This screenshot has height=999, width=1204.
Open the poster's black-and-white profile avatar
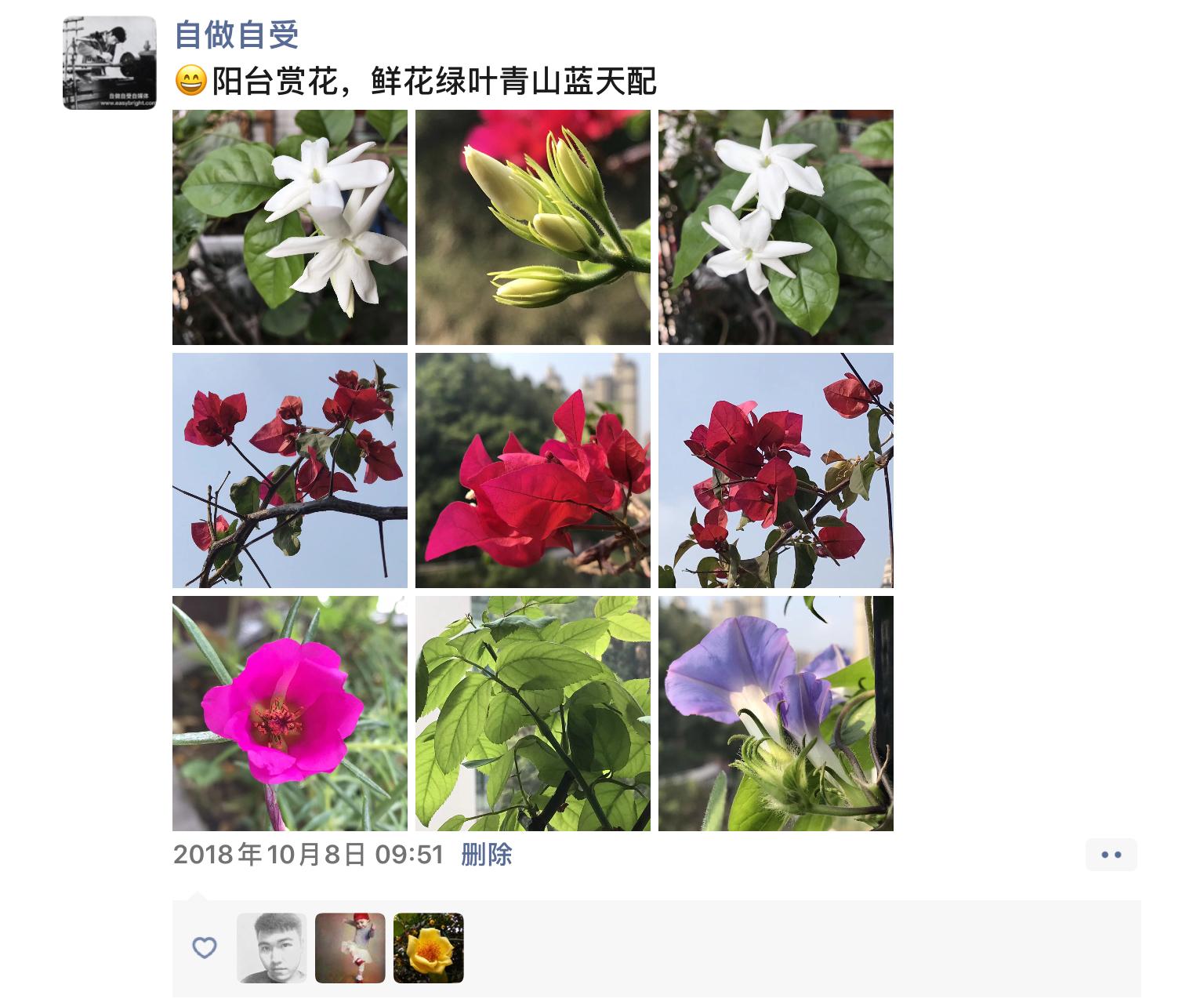click(110, 63)
